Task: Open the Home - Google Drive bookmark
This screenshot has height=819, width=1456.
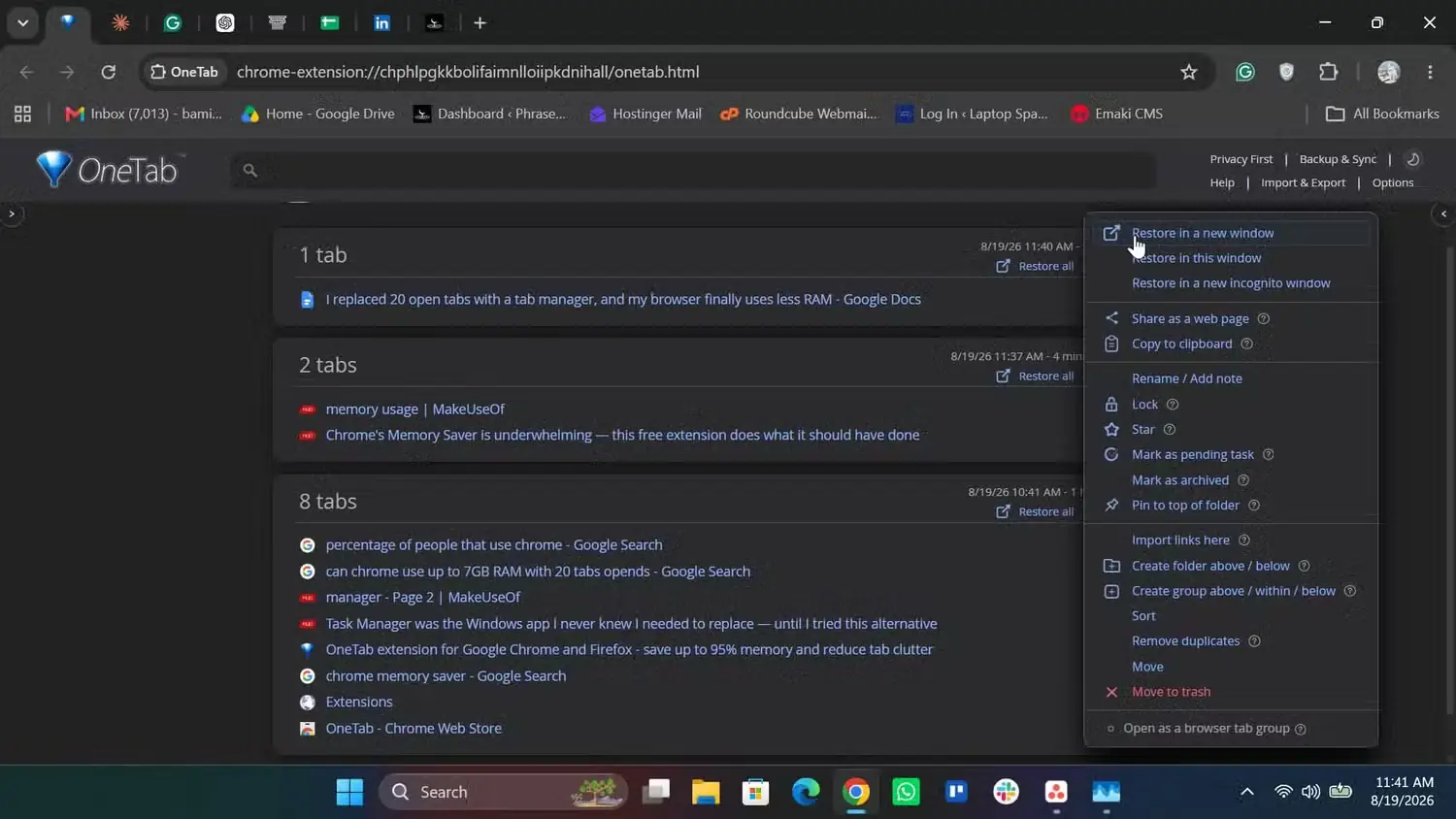Action: [318, 114]
